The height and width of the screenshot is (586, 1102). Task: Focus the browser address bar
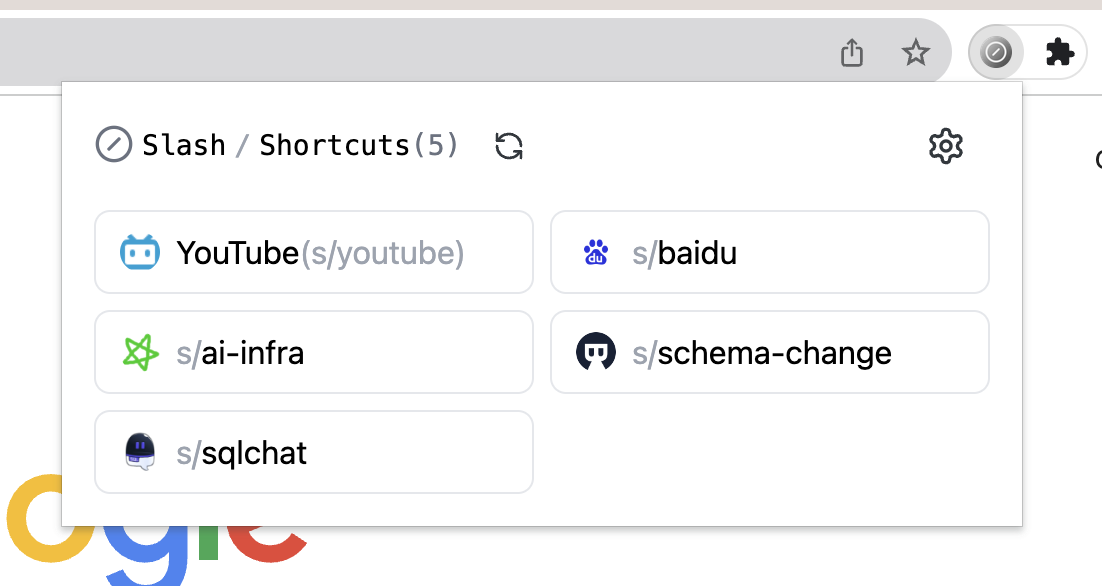400,52
